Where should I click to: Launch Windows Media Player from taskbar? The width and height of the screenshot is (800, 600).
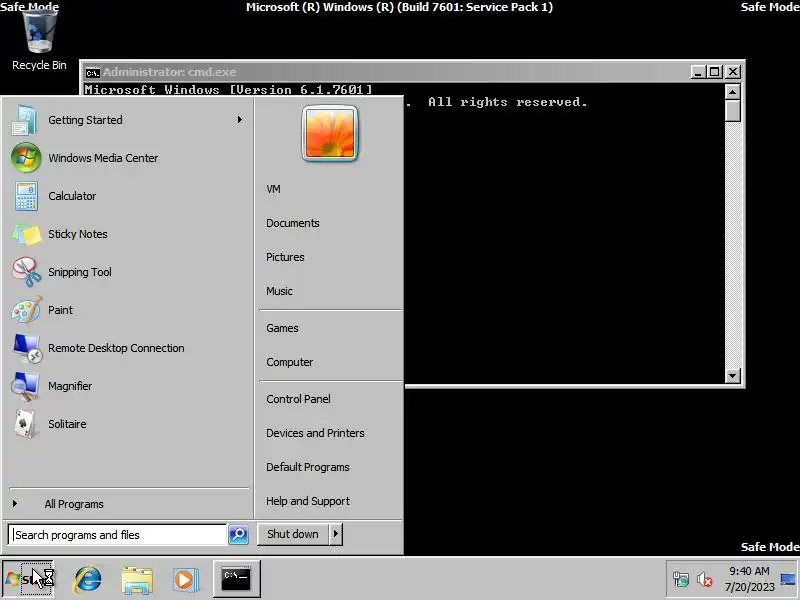click(185, 579)
